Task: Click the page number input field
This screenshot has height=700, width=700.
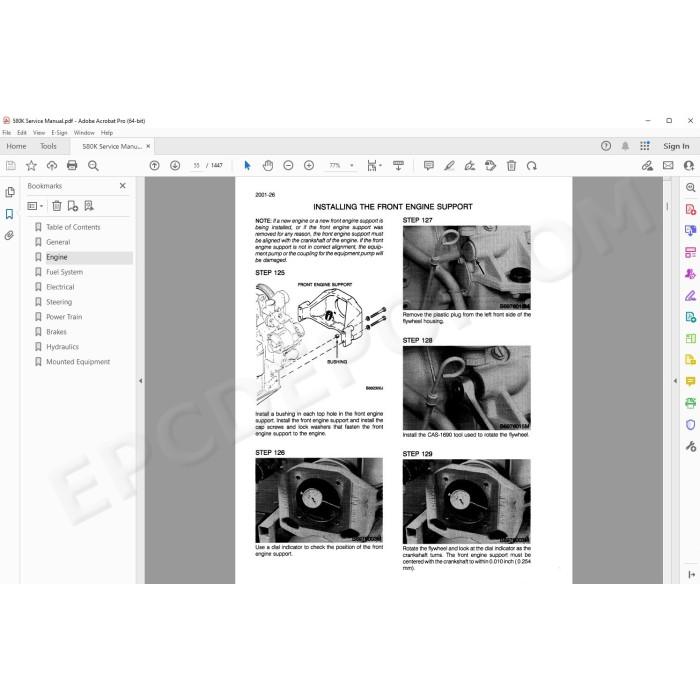Action: point(196,166)
